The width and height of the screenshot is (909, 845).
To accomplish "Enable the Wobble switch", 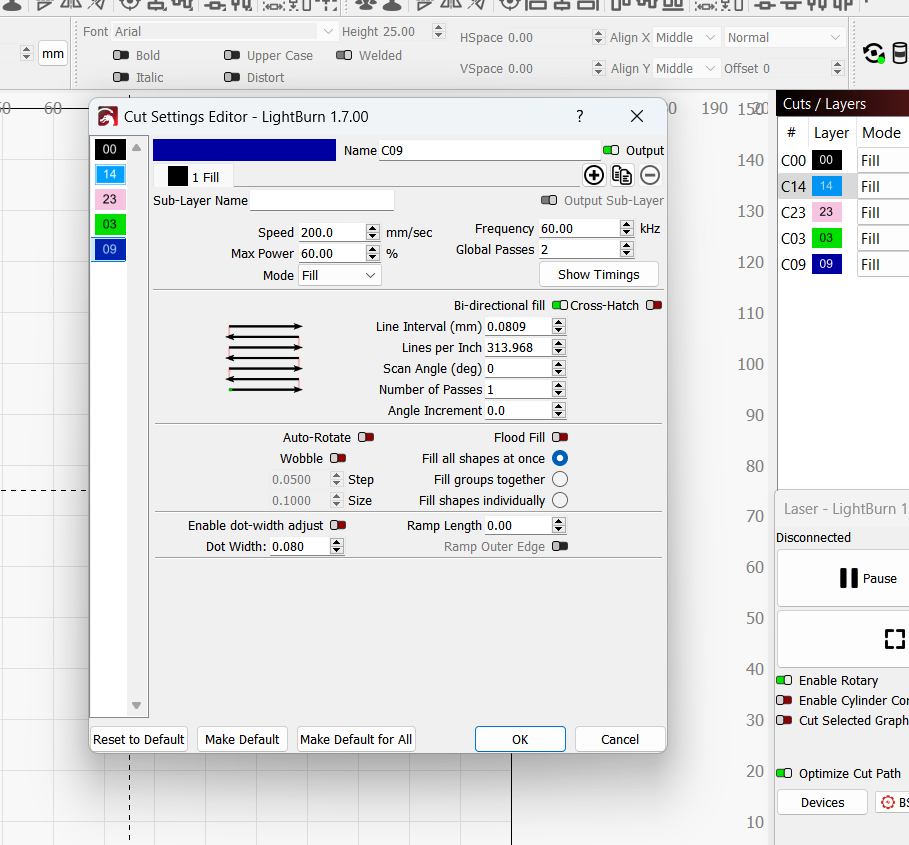I will [x=338, y=458].
